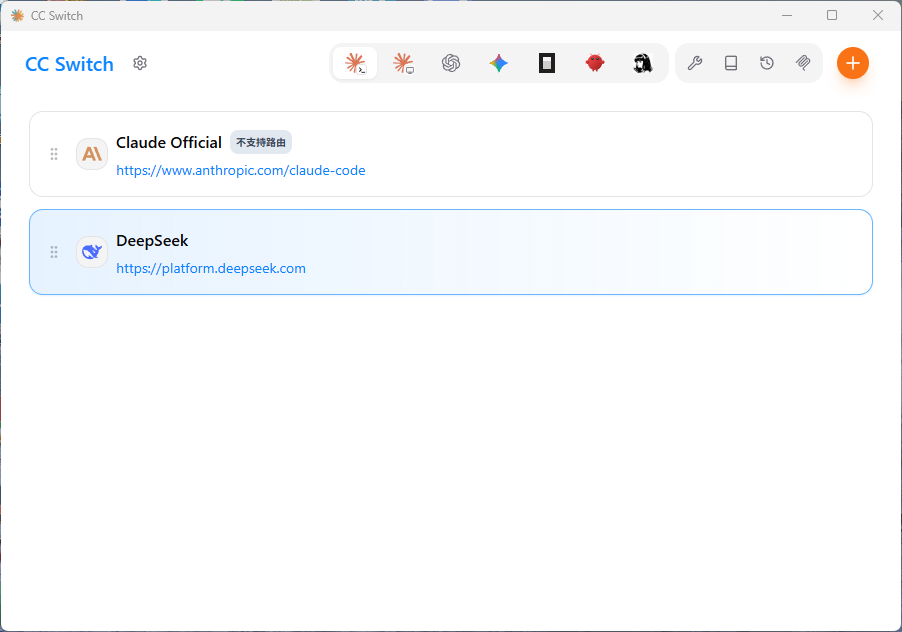Select the Claude Official provider card
902x632 pixels.
click(451, 154)
